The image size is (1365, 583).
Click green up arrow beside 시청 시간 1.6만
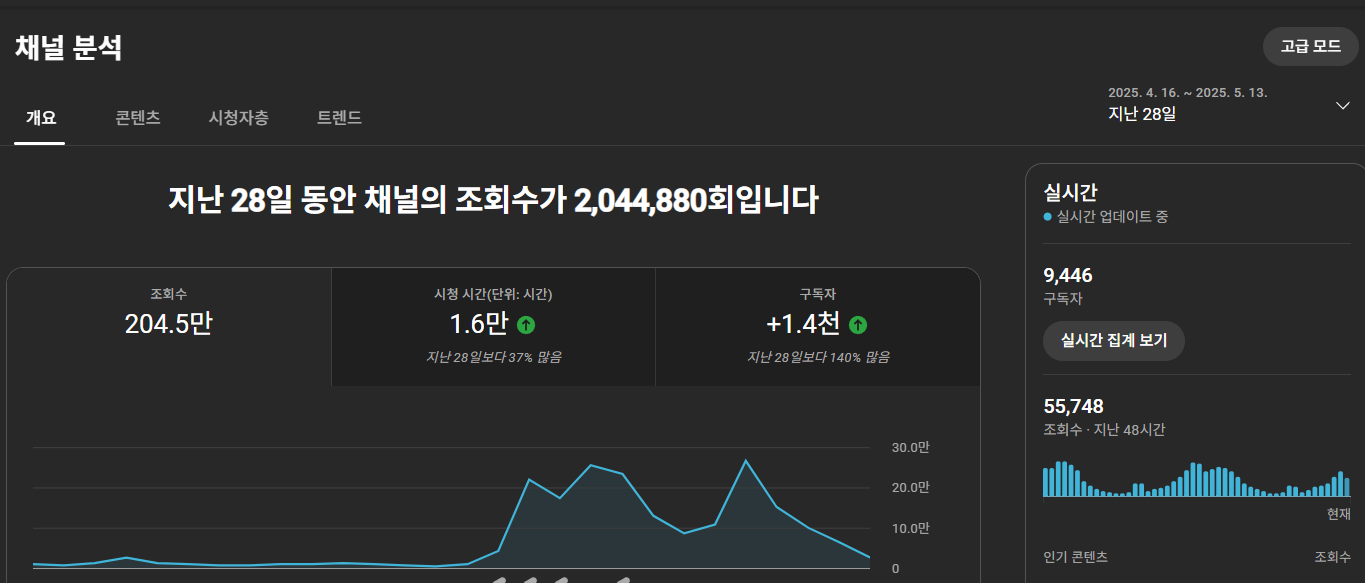coord(526,325)
